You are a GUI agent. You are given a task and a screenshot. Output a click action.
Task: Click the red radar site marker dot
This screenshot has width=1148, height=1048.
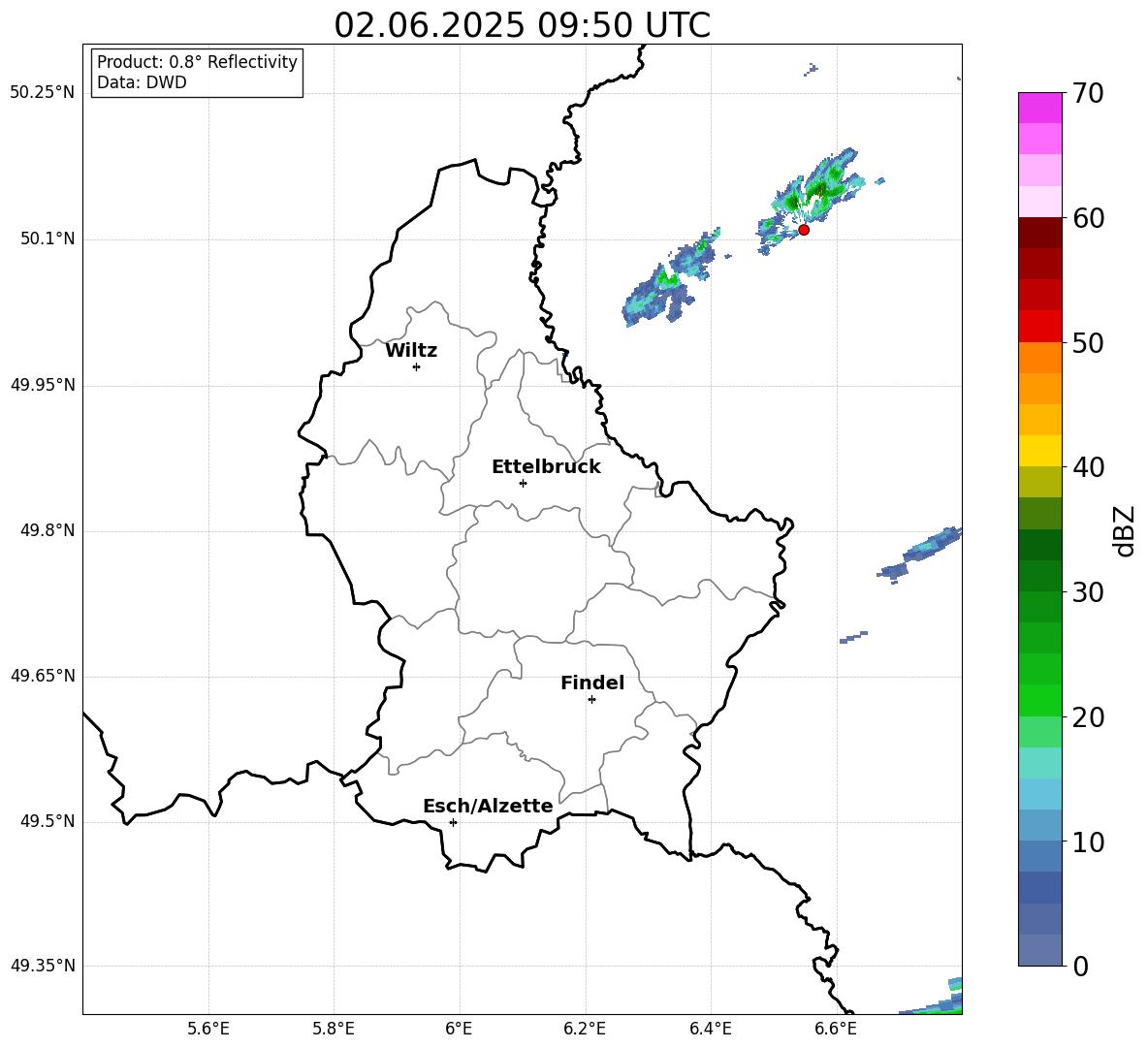coord(803,230)
